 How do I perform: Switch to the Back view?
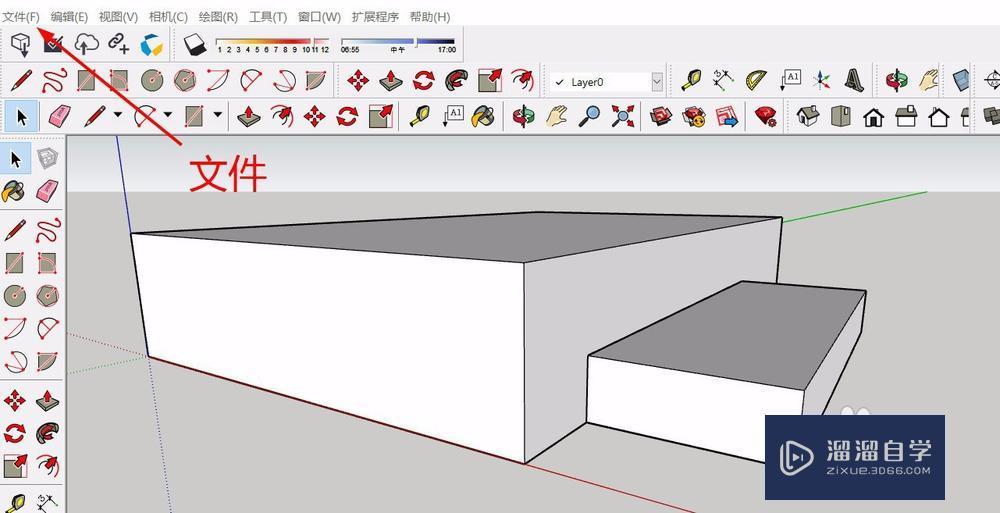pyautogui.click(x=939, y=117)
